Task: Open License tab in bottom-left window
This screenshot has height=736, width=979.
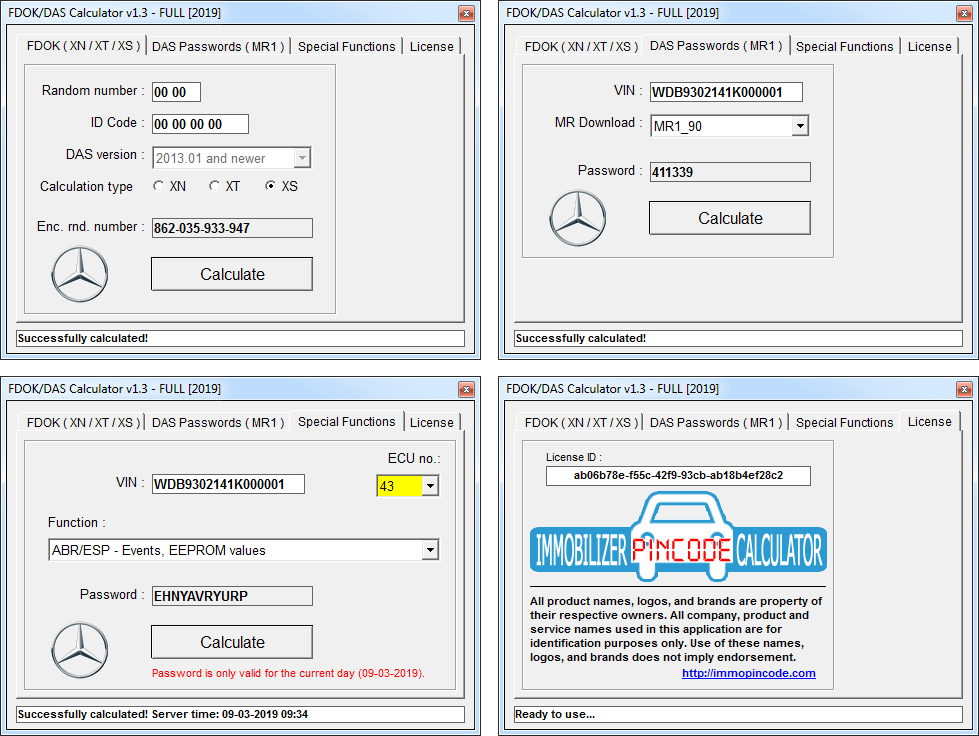Action: [431, 423]
